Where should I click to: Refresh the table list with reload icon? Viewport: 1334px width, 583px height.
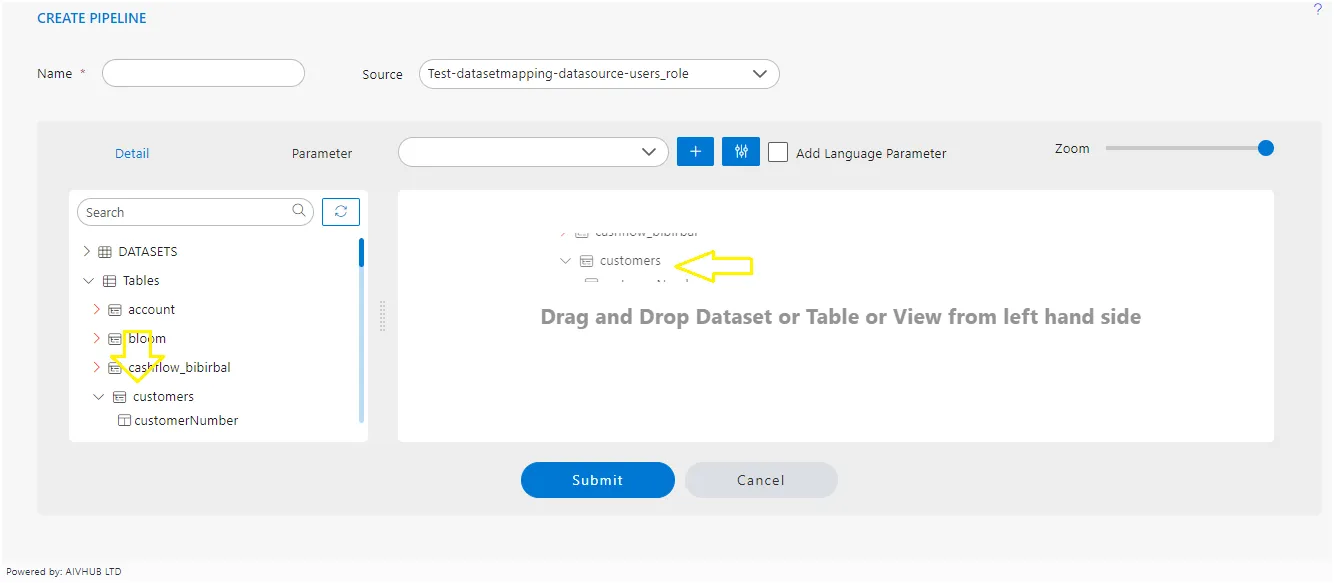341,211
